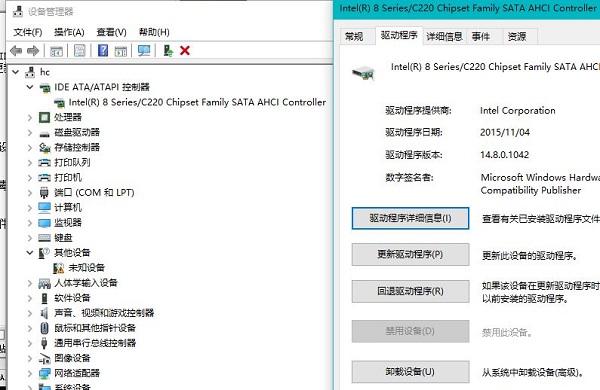Switch to the 驱动程序 tab
This screenshot has height=390, width=600.
[x=399, y=35]
